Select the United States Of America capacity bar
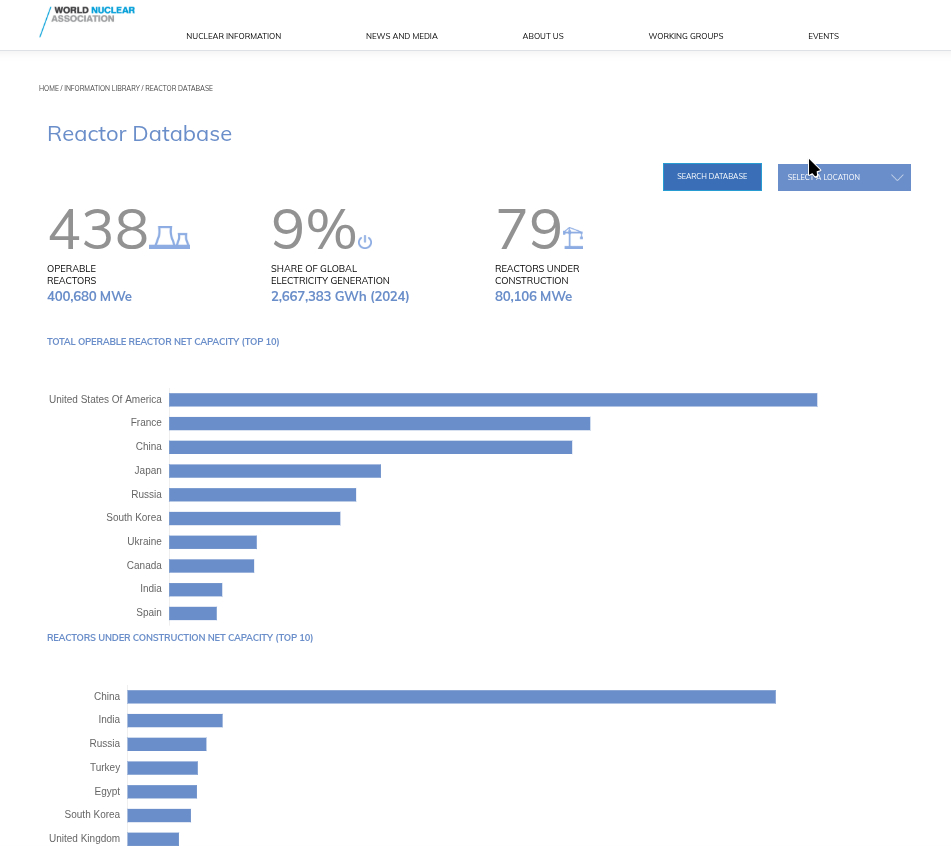Image resolution: width=951 pixels, height=846 pixels. click(x=493, y=400)
